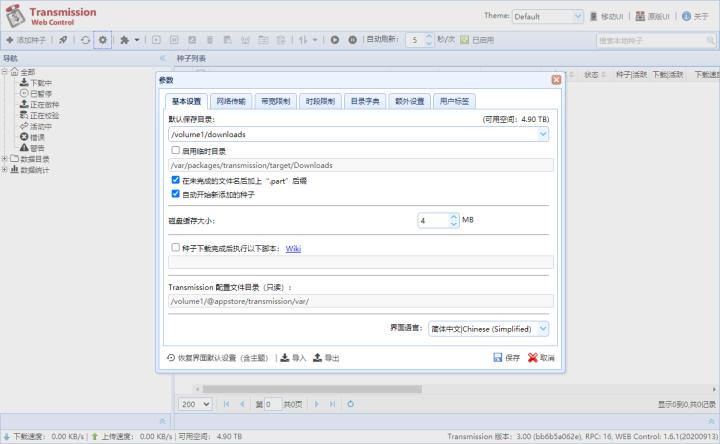Switch to the Extra settings (额外设置) tab
This screenshot has height=444, width=720.
(410, 101)
